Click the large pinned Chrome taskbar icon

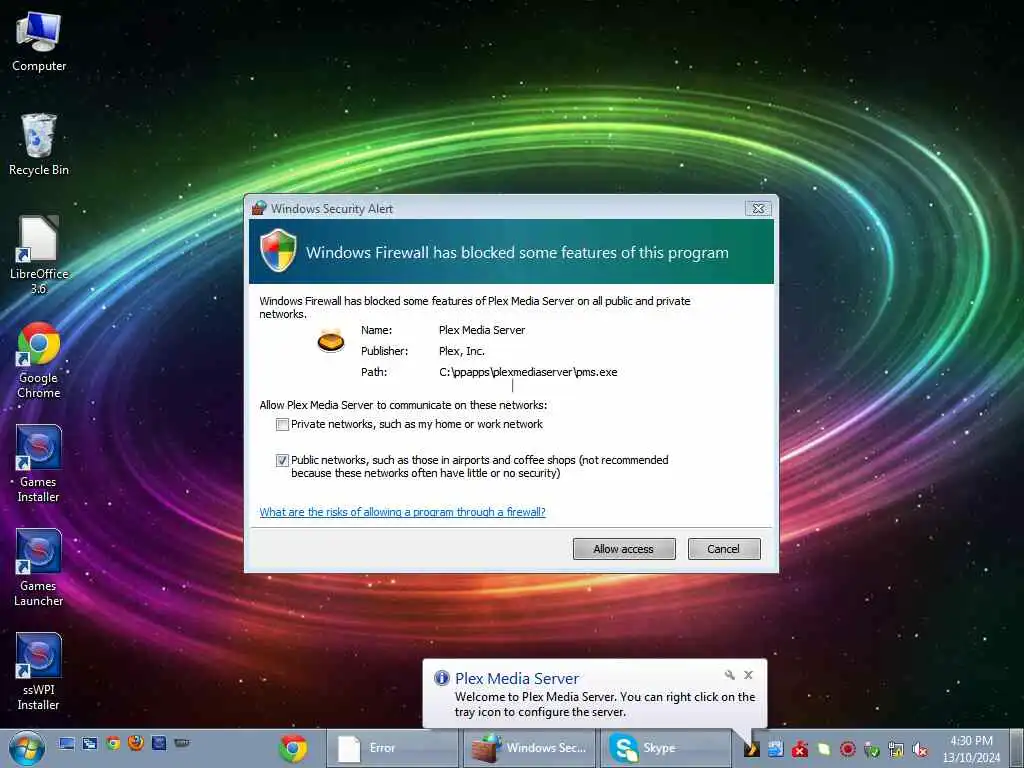293,748
